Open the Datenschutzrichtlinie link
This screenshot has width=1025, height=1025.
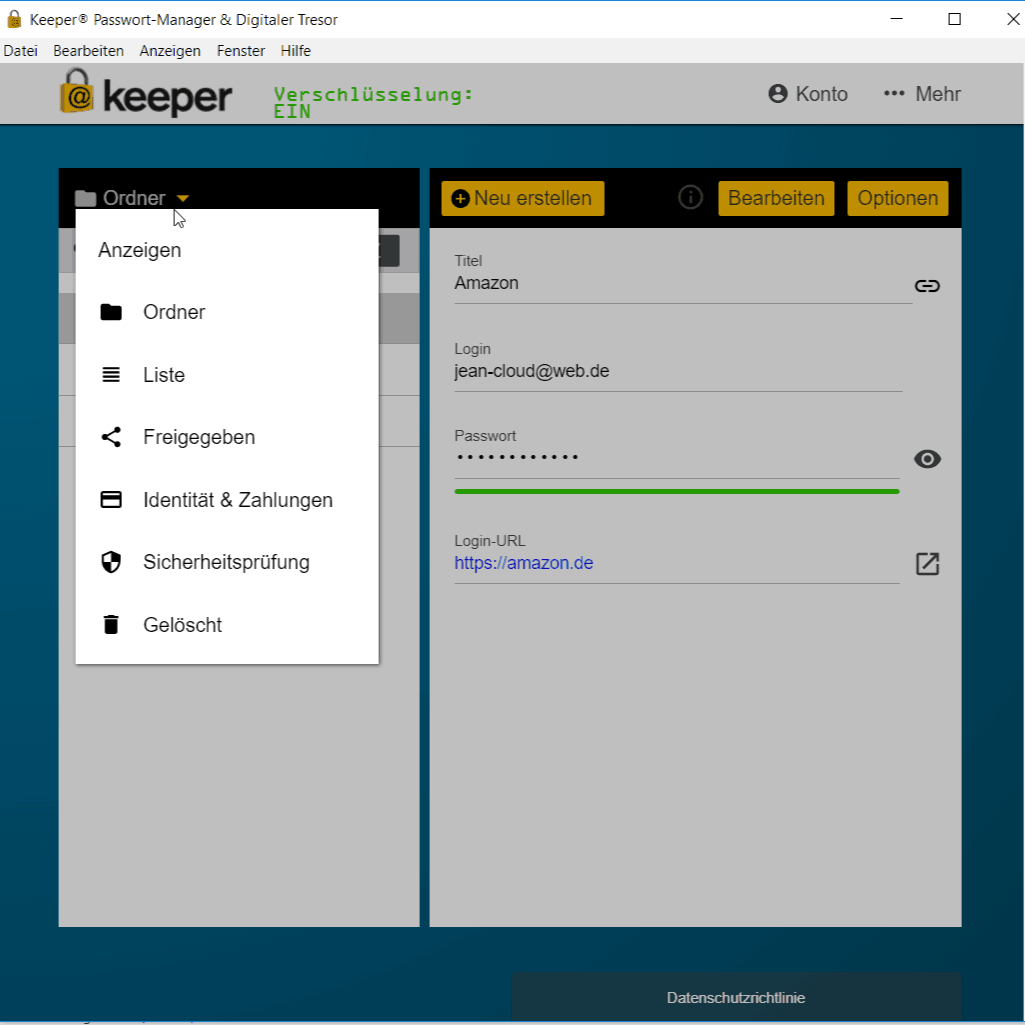(x=735, y=998)
